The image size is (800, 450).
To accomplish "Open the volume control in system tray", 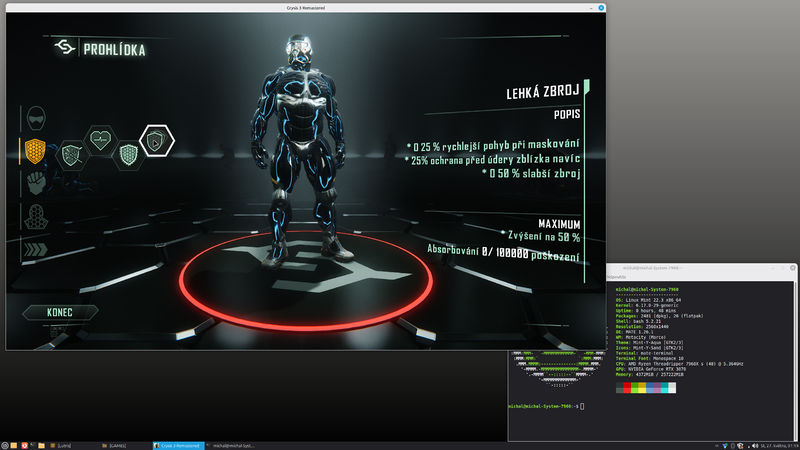I will point(755,446).
